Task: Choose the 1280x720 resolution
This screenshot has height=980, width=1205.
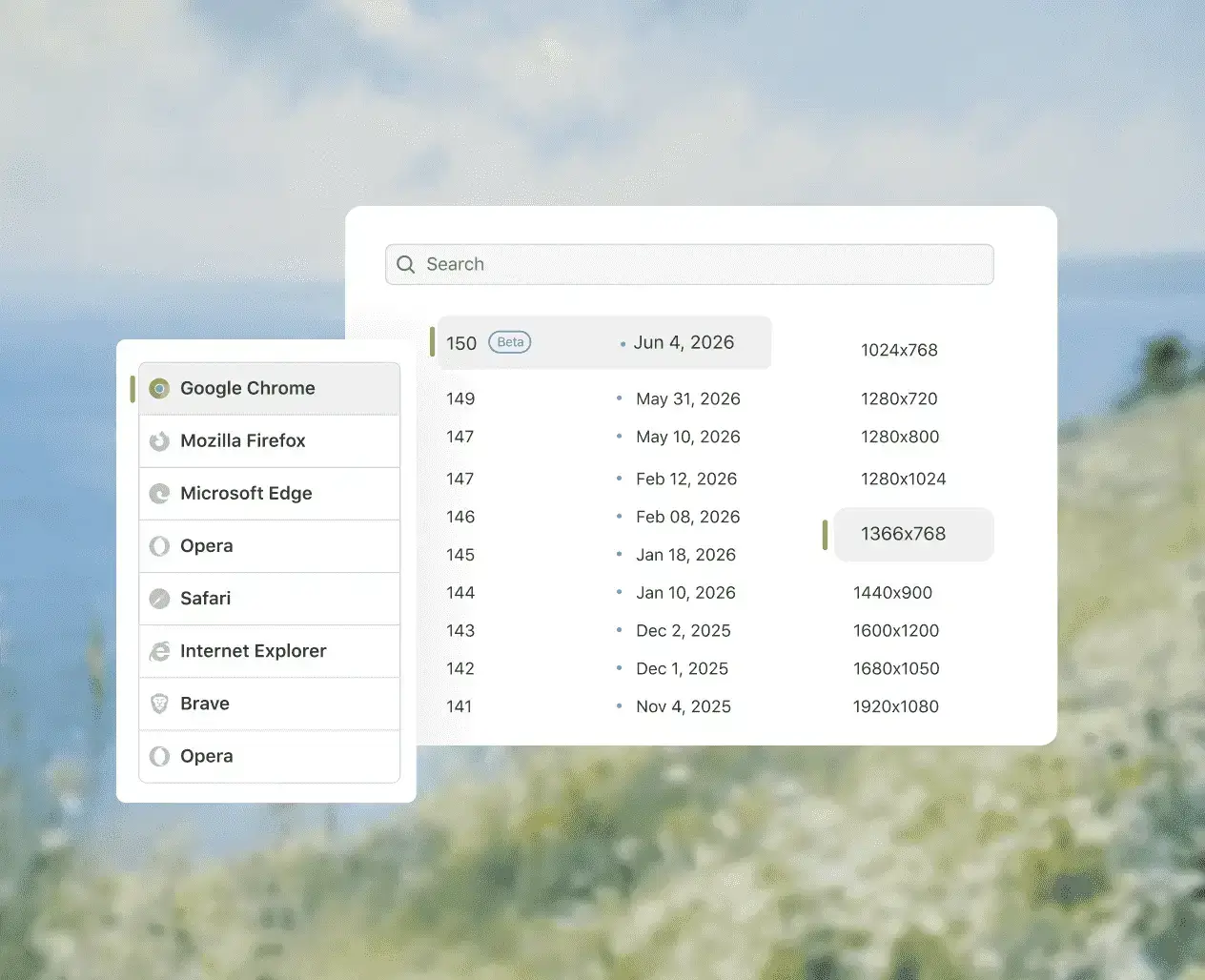Action: click(899, 398)
